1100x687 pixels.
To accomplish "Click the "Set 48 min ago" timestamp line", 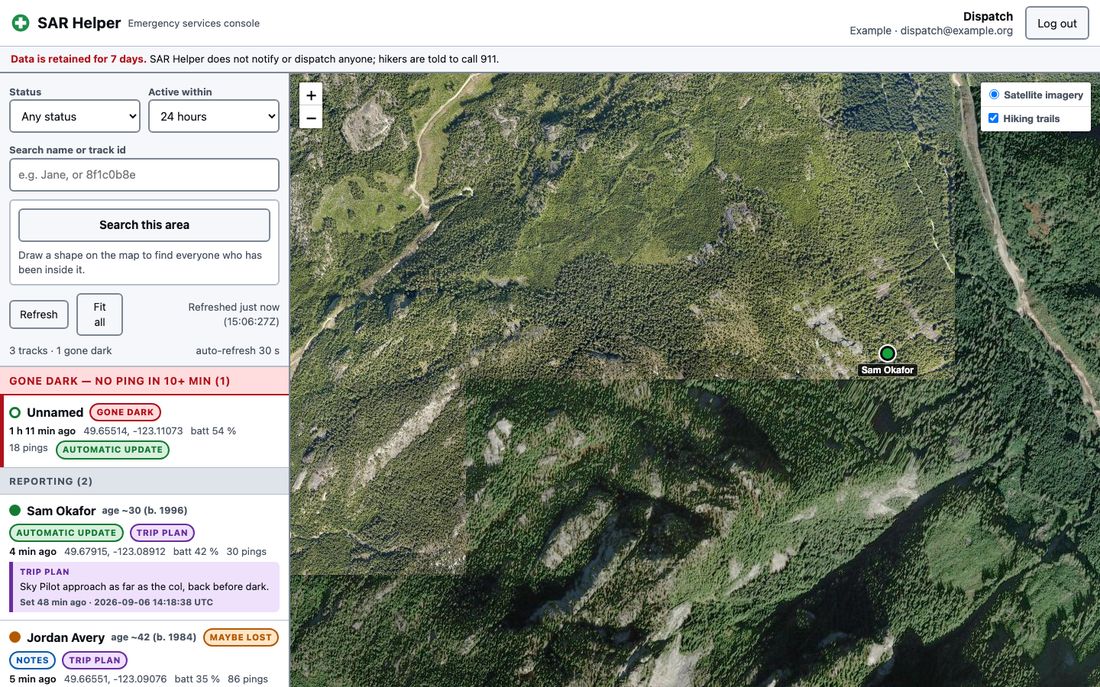I will [x=116, y=602].
